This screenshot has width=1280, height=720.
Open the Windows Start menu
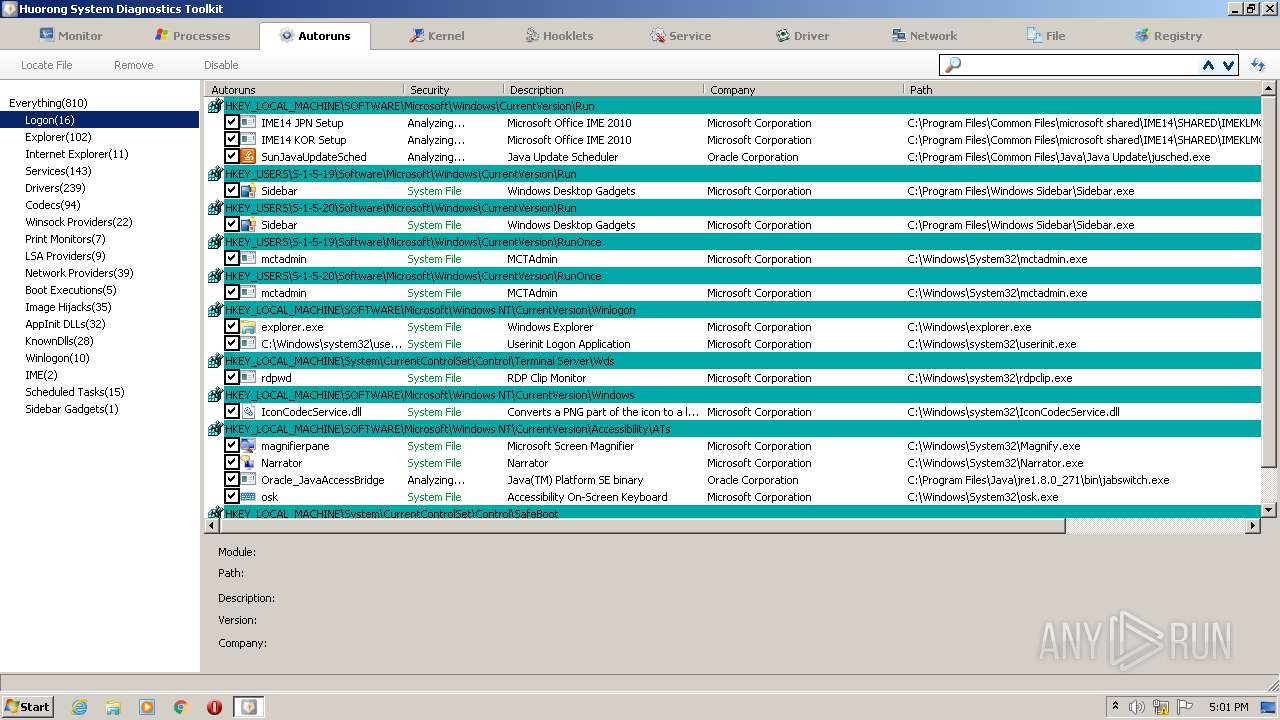click(x=27, y=706)
